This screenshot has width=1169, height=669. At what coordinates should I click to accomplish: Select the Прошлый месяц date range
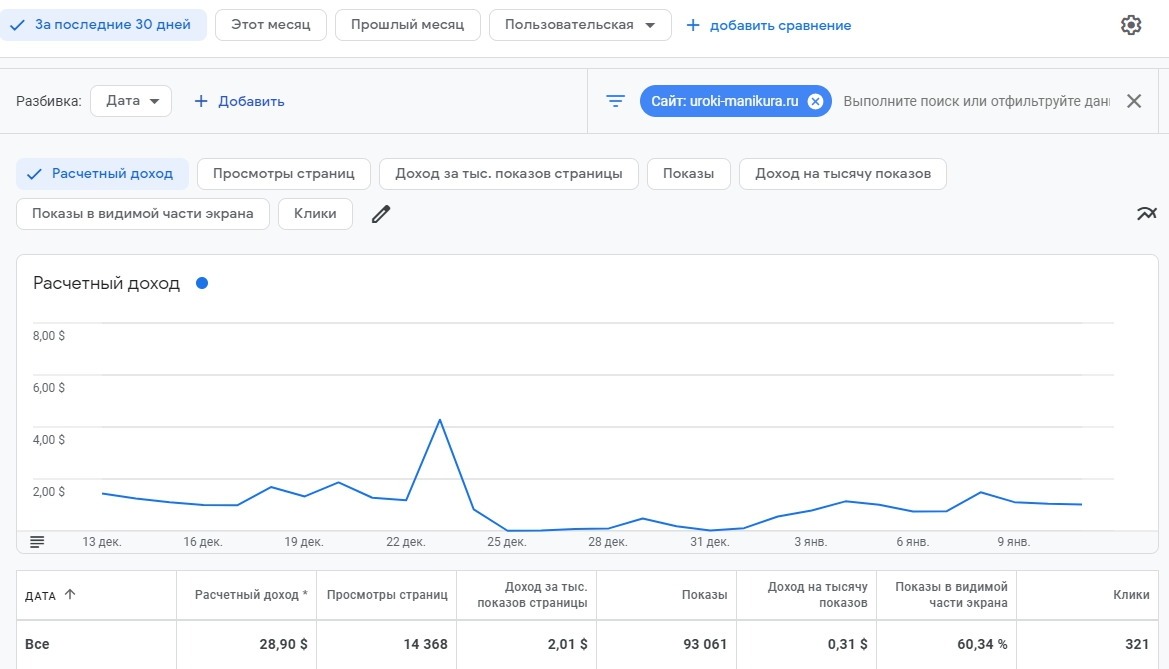[407, 25]
